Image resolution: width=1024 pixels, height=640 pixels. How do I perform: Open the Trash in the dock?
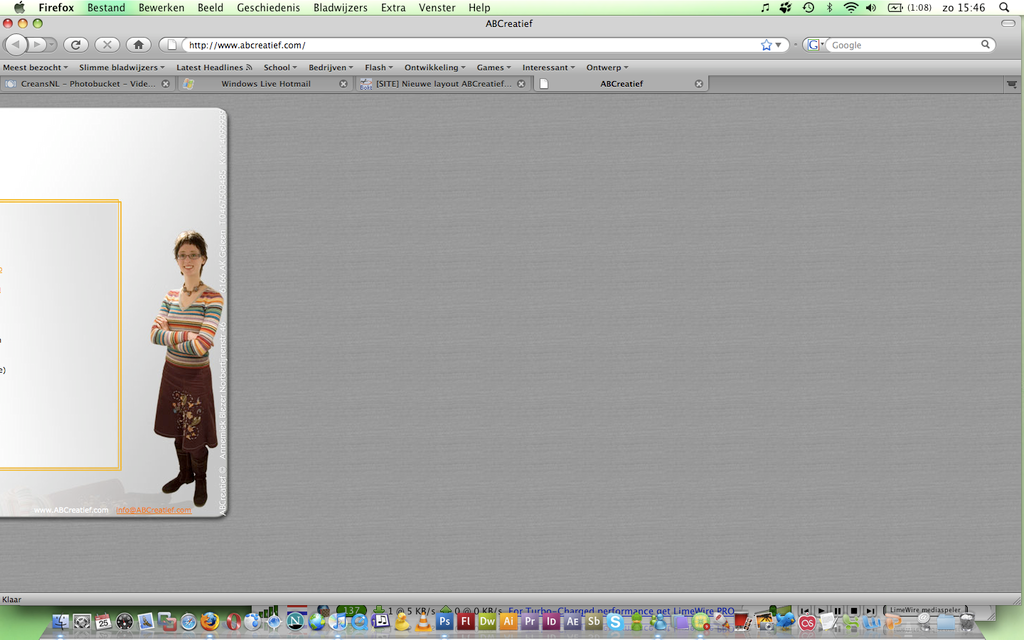pyautogui.click(x=967, y=622)
